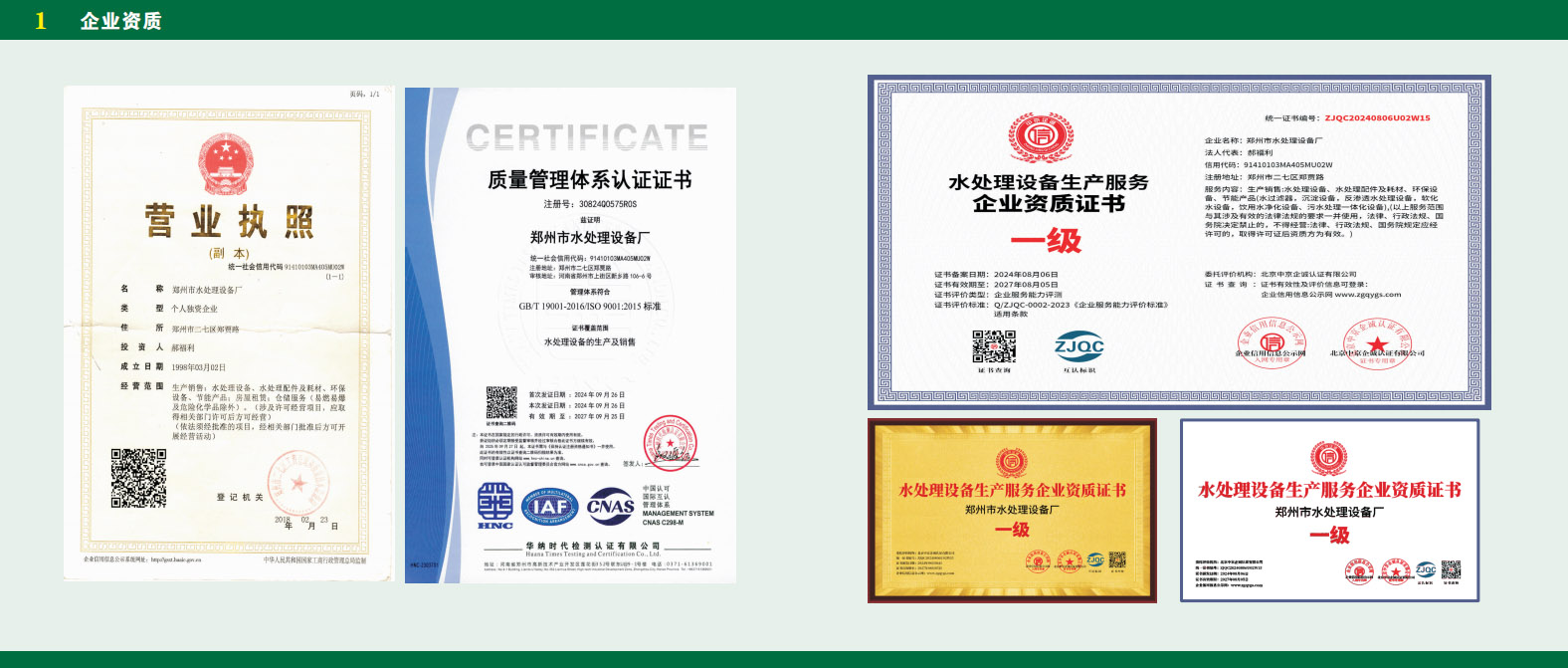Click the QR code on the business license
1568x668 pixels.
(138, 478)
